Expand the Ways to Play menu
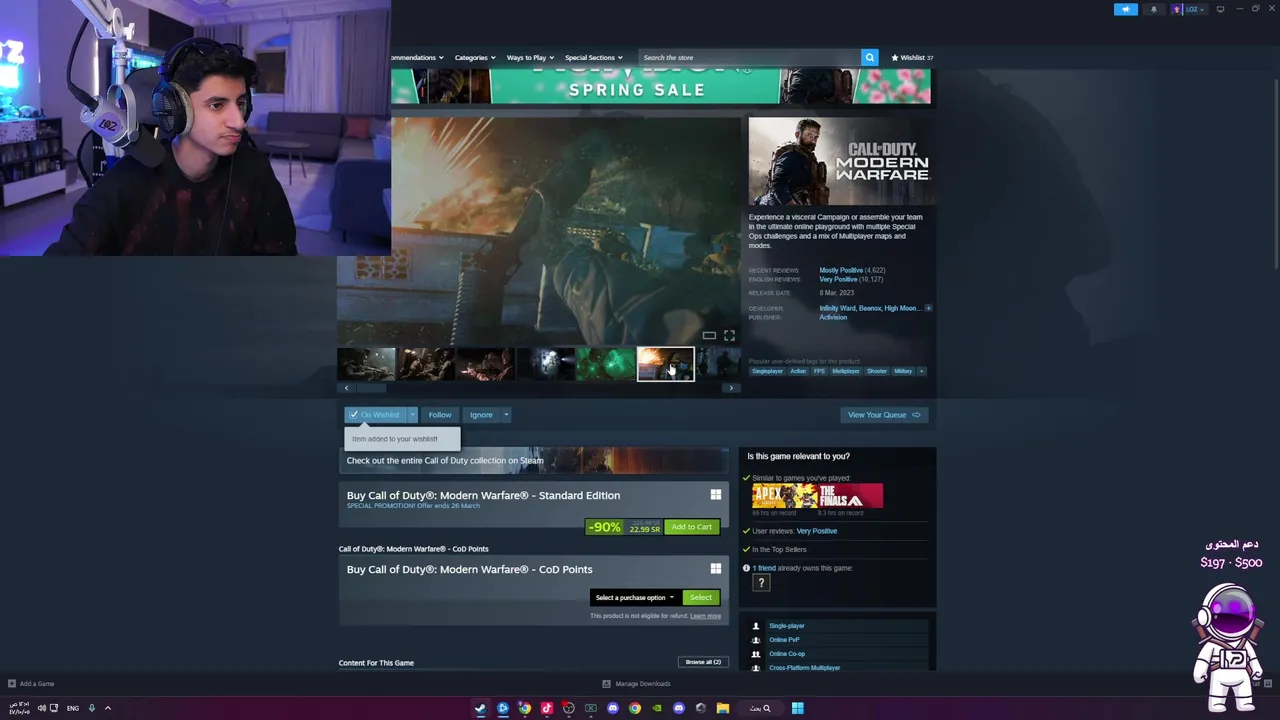This screenshot has height=720, width=1280. 530,57
